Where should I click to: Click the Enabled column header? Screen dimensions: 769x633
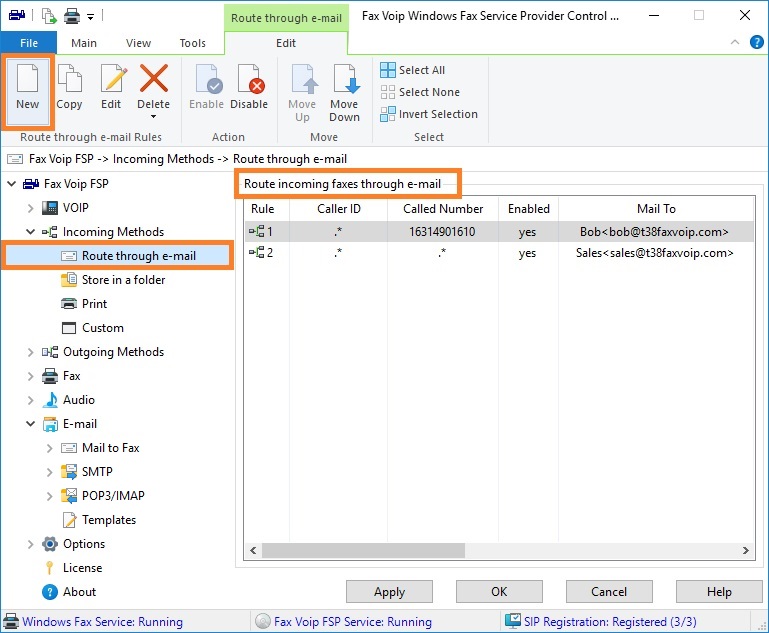529,209
